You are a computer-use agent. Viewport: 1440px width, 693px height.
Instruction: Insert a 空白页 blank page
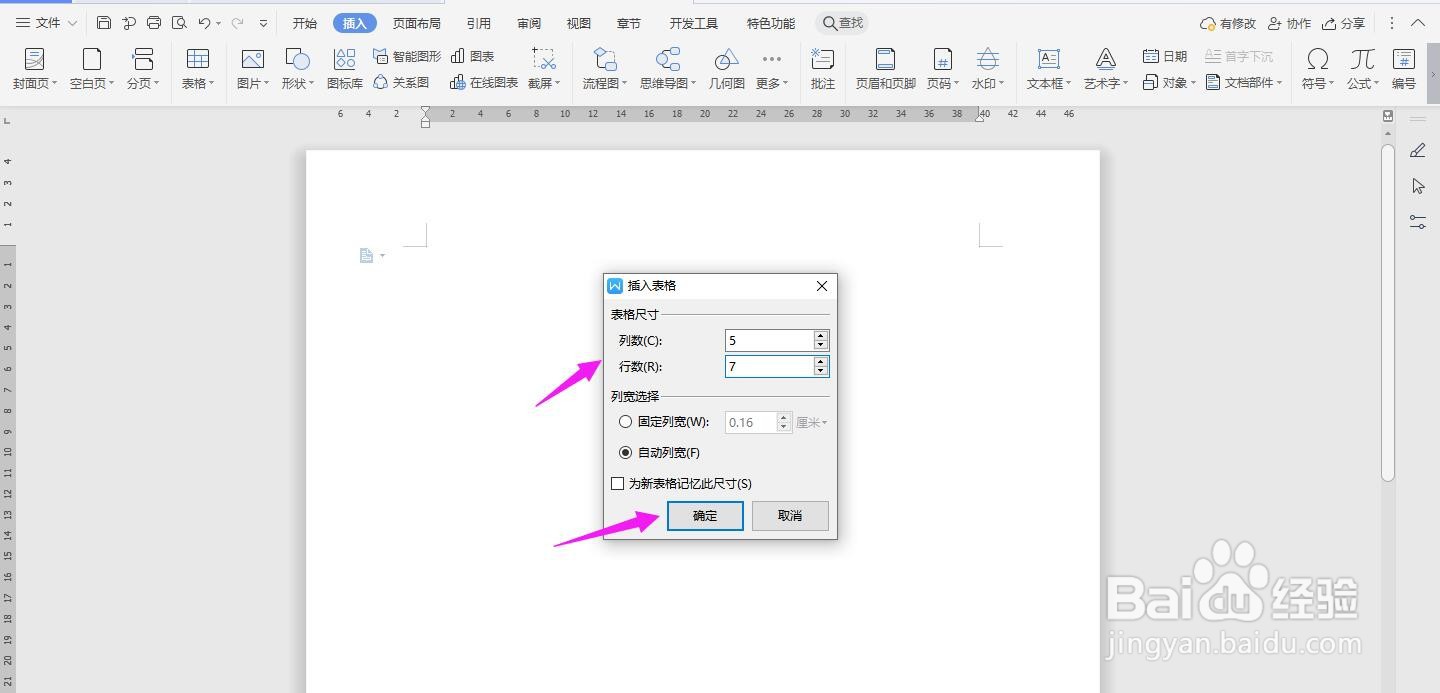92,69
